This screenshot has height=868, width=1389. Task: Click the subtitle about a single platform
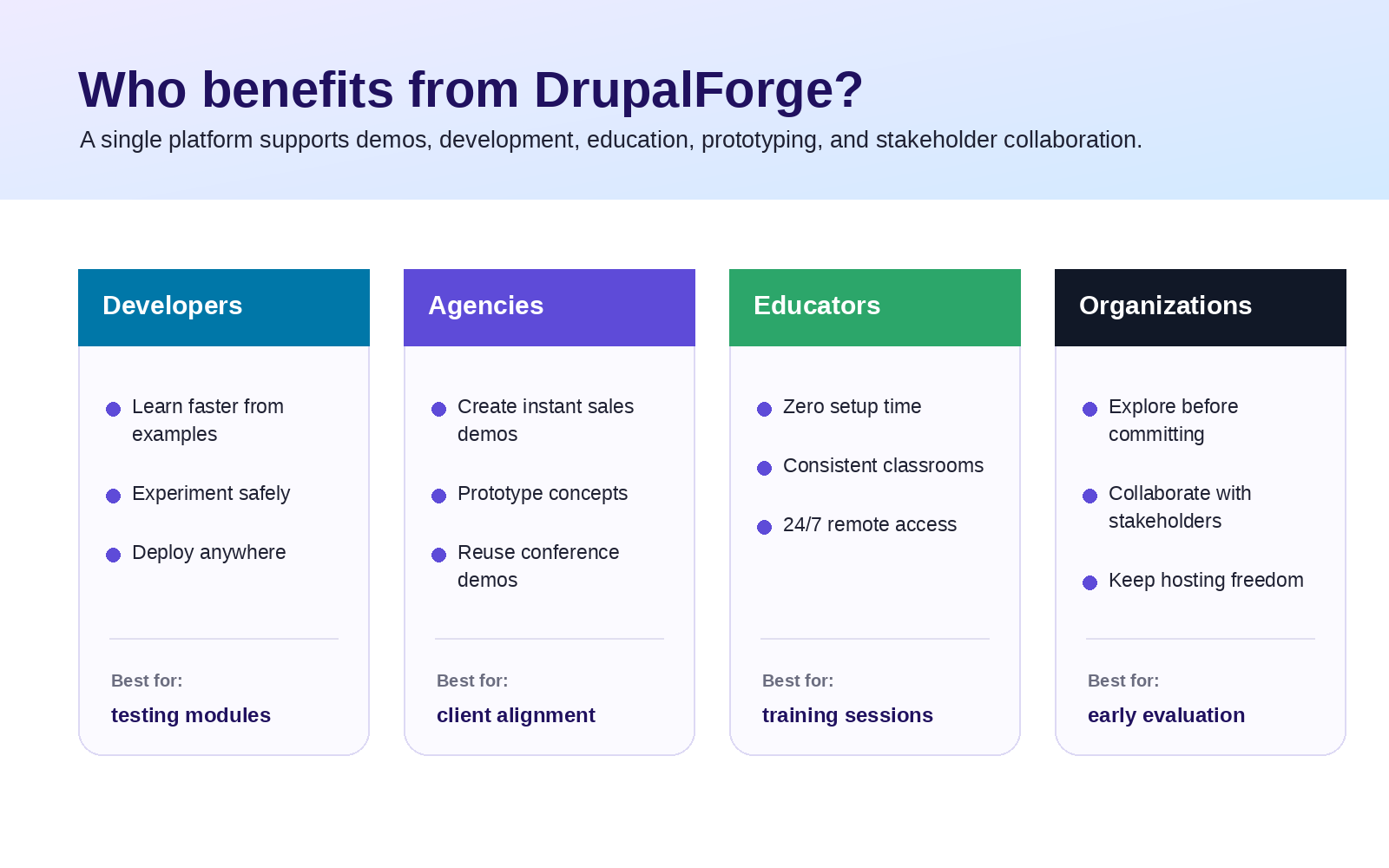[x=611, y=140]
